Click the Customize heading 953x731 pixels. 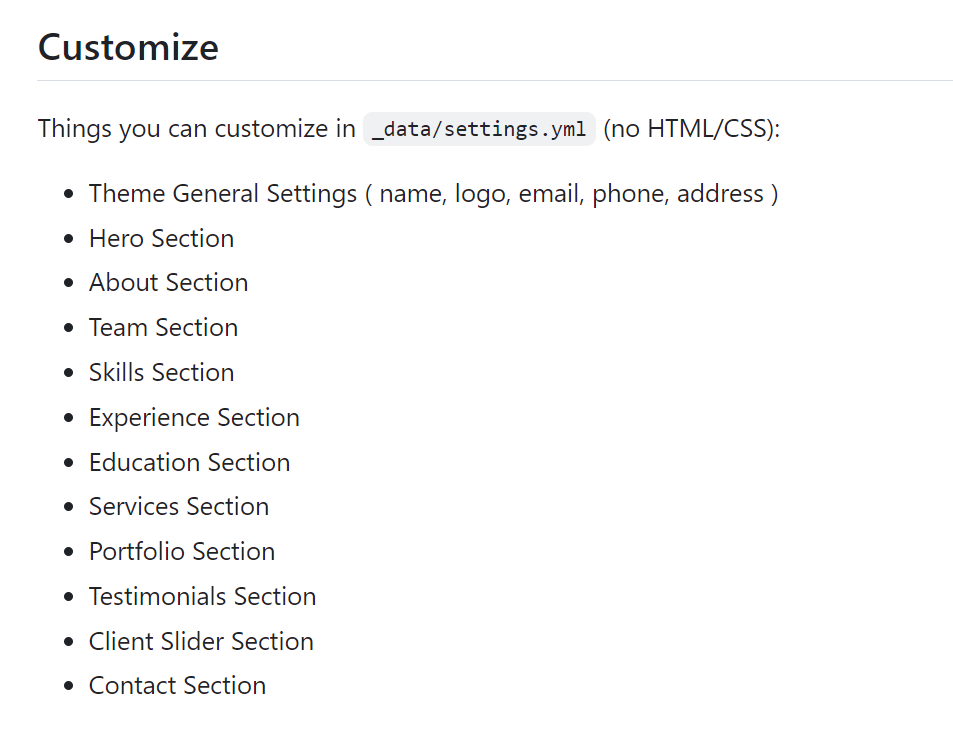[128, 47]
